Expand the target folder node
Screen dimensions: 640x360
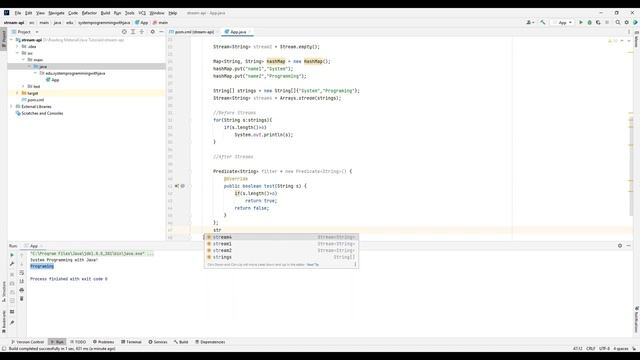[18, 93]
